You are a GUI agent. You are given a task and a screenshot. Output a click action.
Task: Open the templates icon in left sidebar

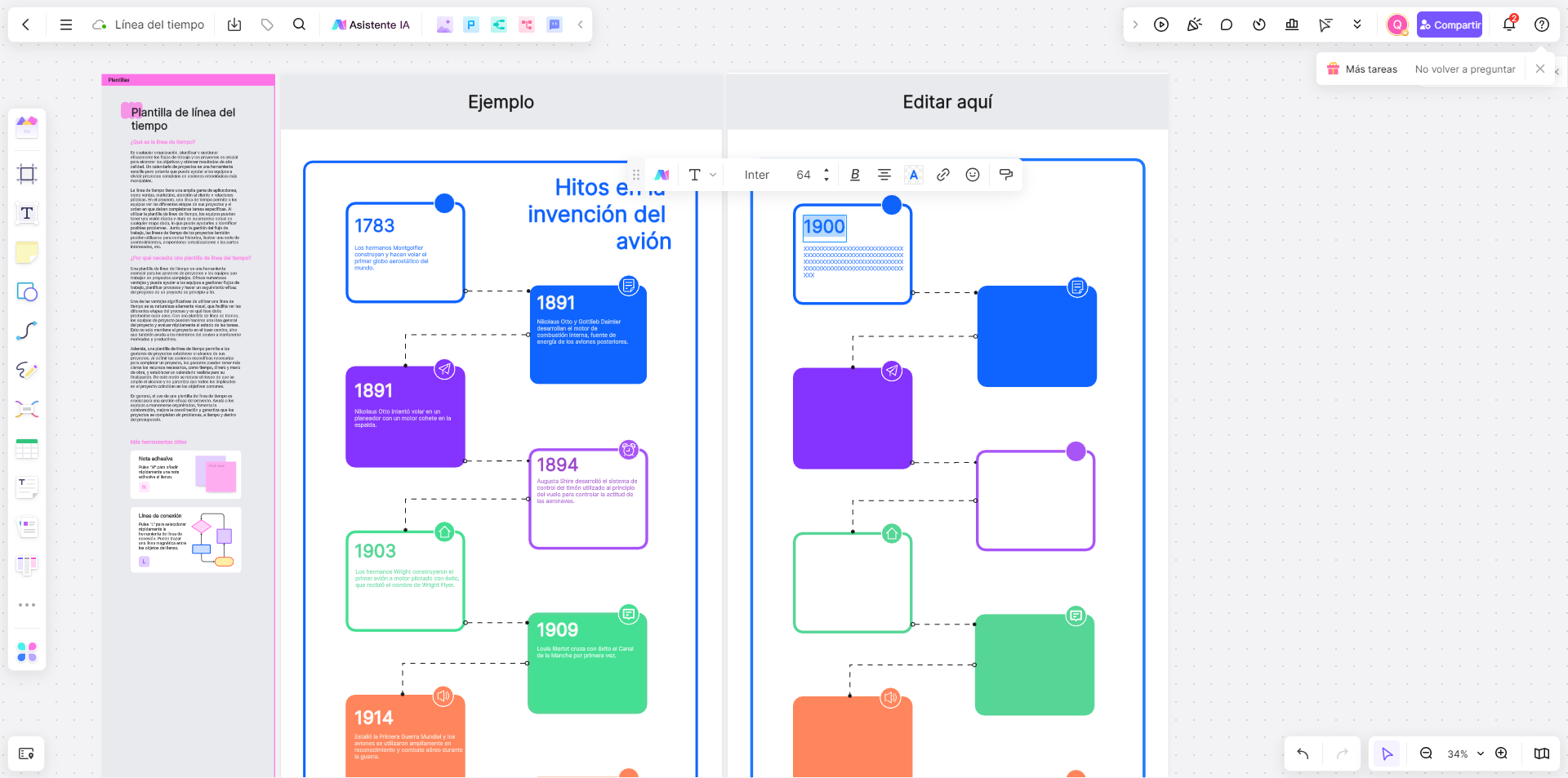(27, 127)
